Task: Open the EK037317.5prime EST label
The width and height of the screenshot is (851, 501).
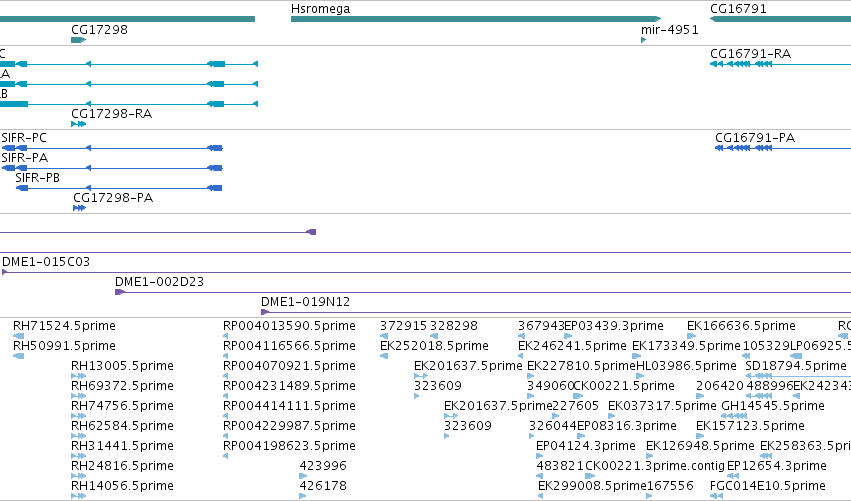Action: pyautogui.click(x=663, y=406)
